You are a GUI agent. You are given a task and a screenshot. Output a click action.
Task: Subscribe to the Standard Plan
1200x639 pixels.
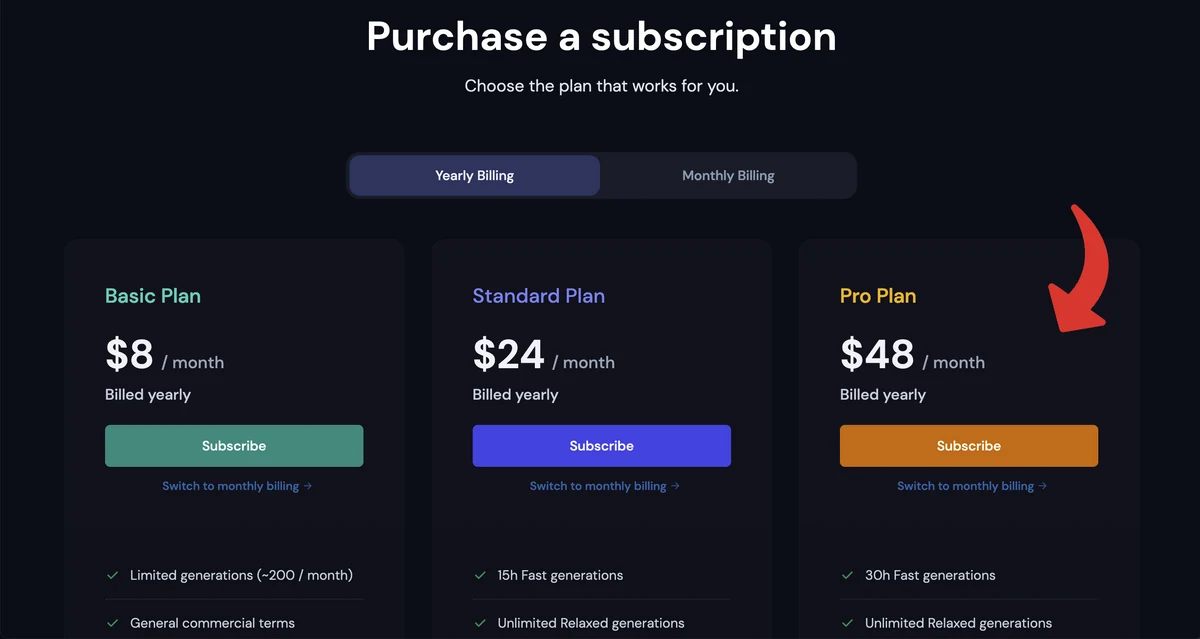pos(601,446)
